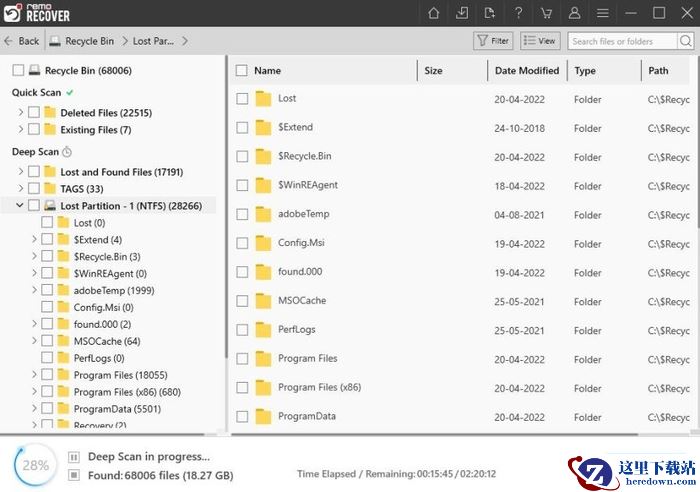
Task: Click the Deleted Files folder icon in tree
Action: 50,112
